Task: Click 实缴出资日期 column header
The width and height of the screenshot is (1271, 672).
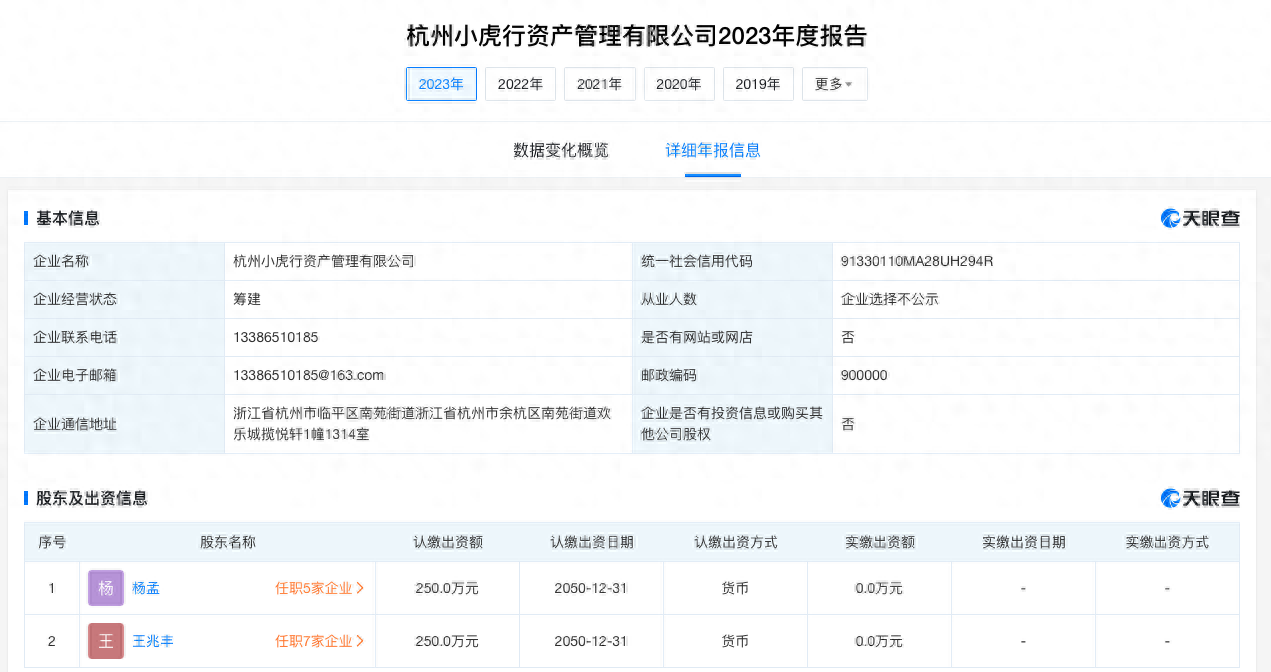Action: tap(1023, 542)
